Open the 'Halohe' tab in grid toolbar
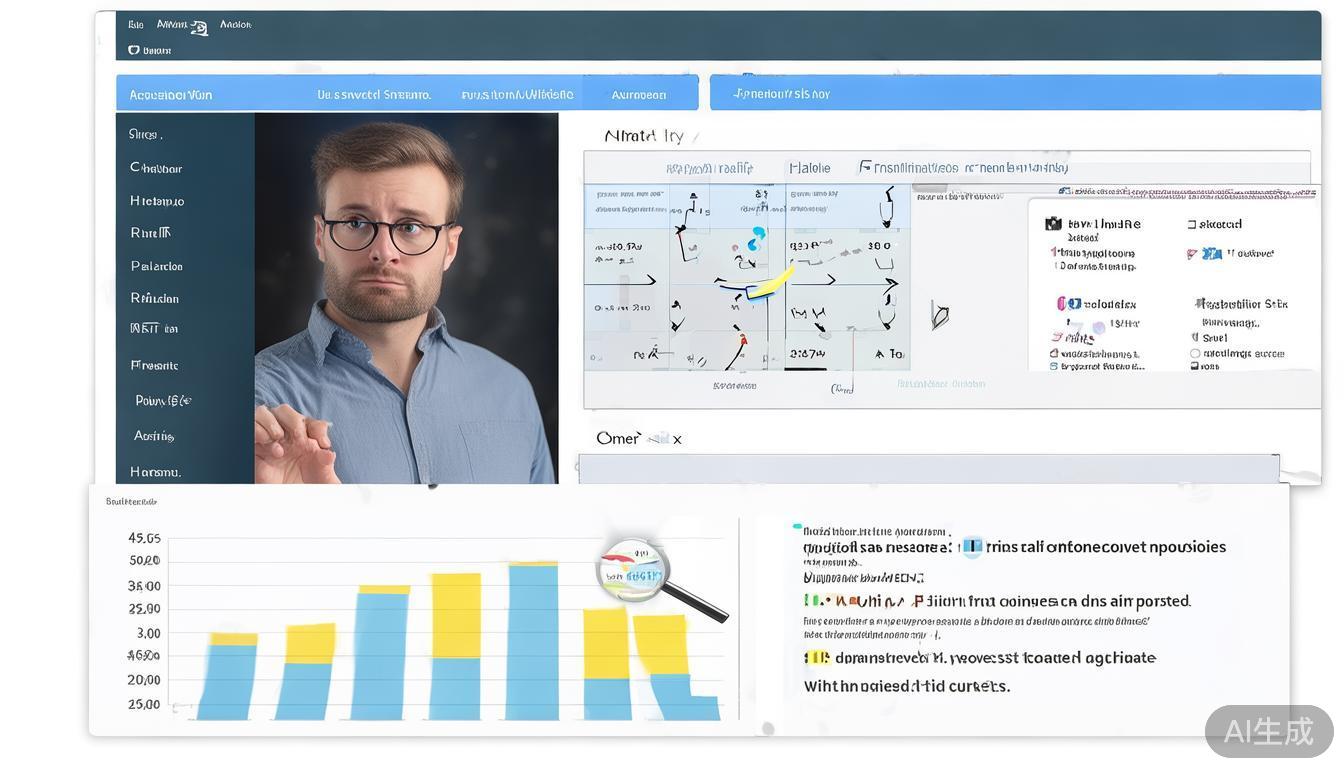 pos(809,168)
